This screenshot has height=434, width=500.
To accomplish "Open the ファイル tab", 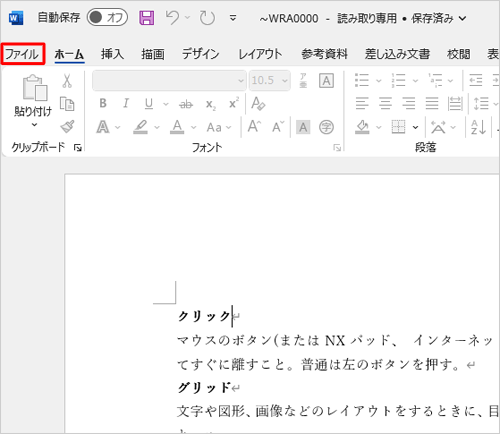I will [23, 54].
